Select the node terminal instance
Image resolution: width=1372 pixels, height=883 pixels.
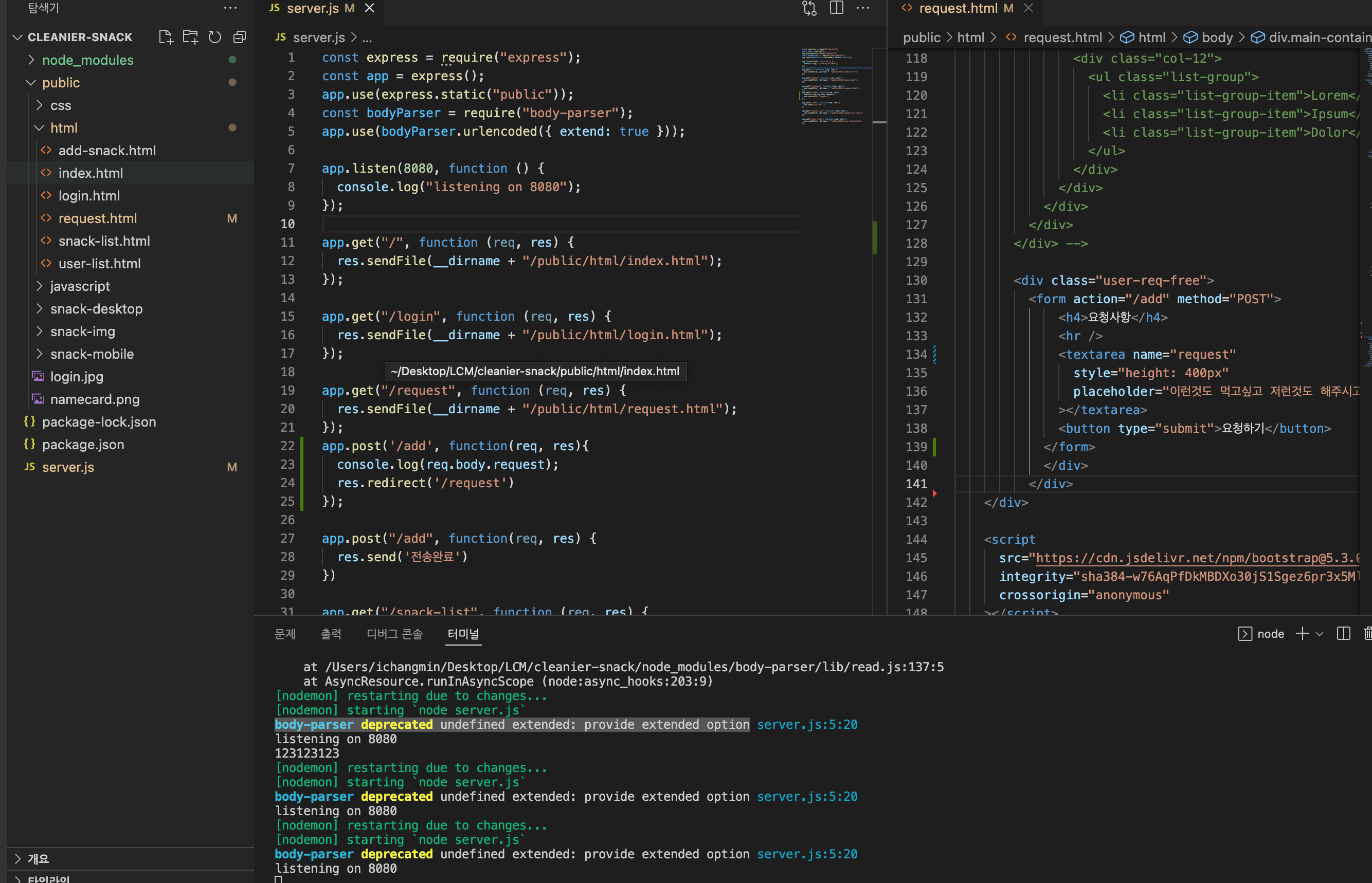(1261, 634)
